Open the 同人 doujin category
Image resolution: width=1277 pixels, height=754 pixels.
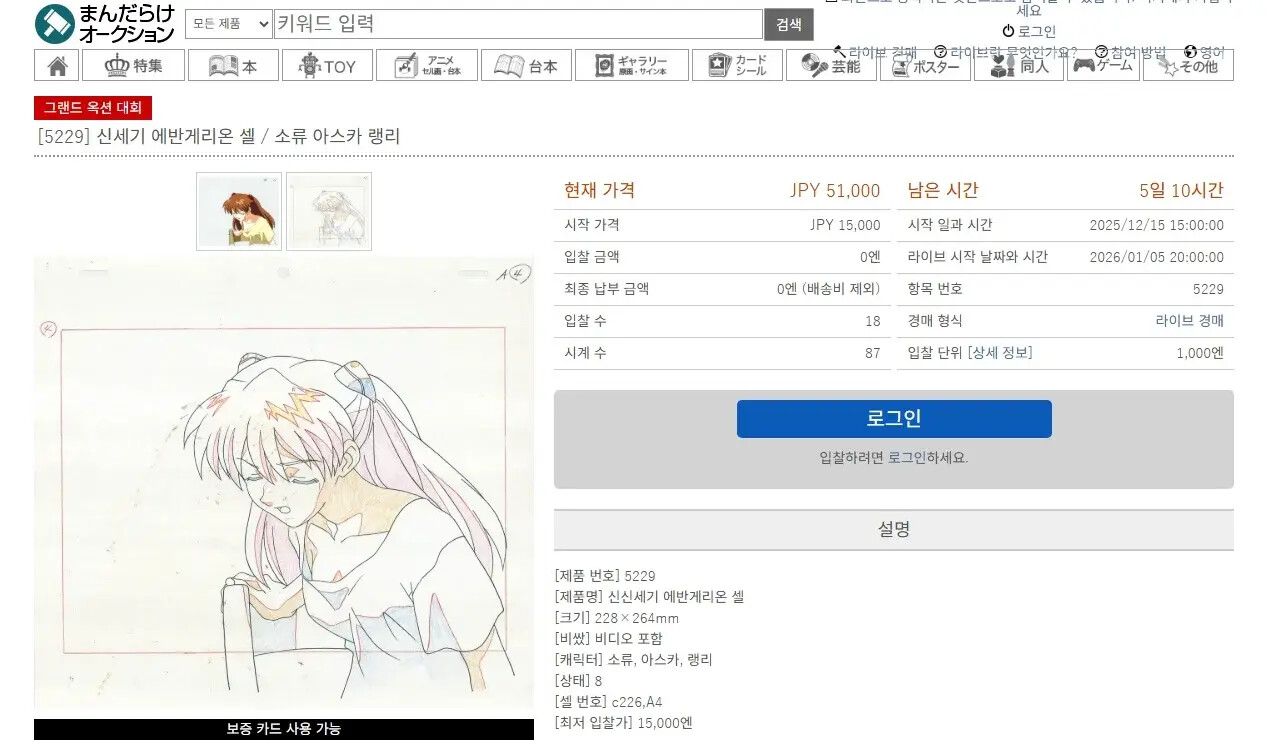coord(1019,65)
